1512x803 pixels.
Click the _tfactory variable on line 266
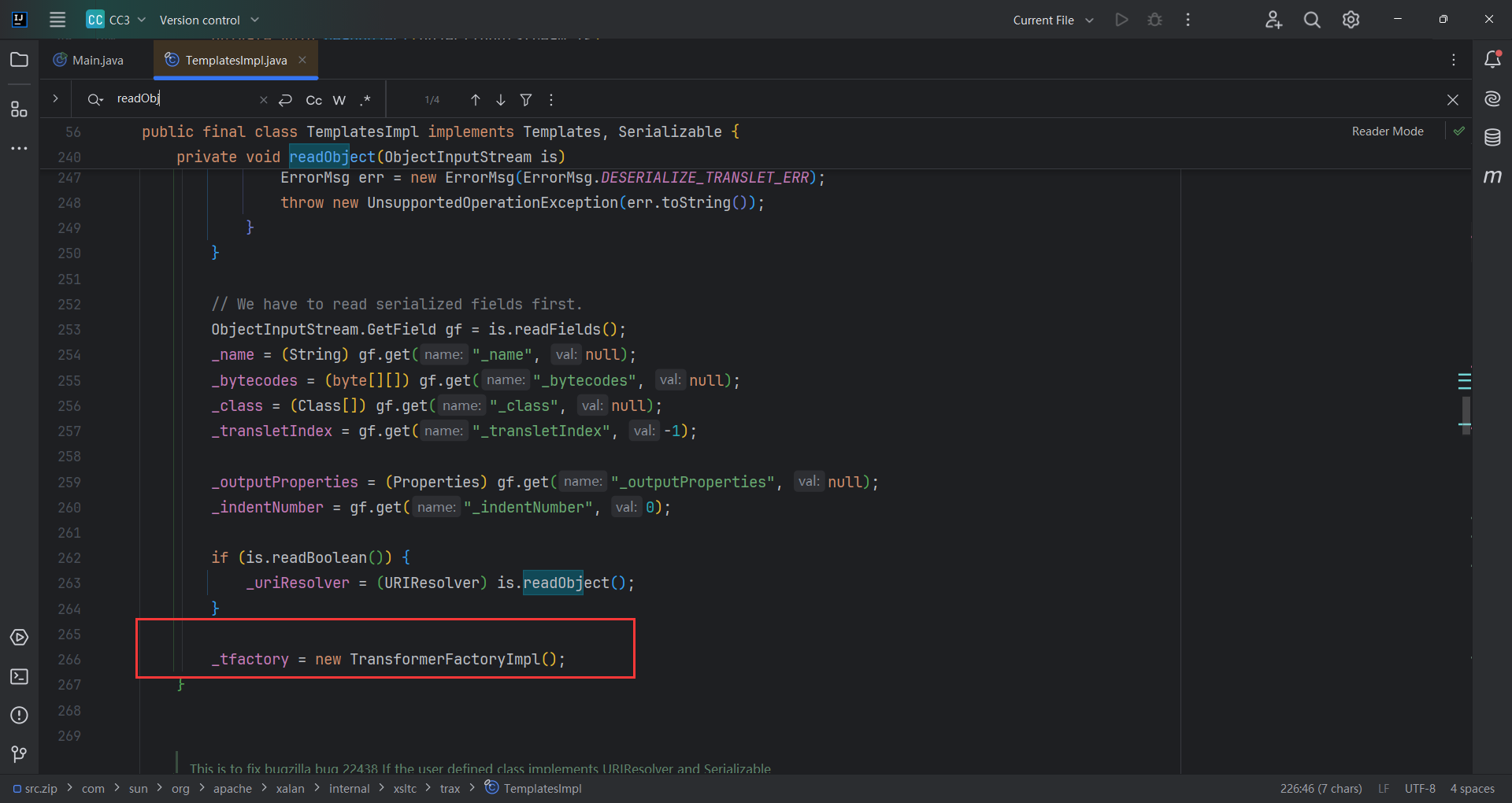(x=250, y=659)
